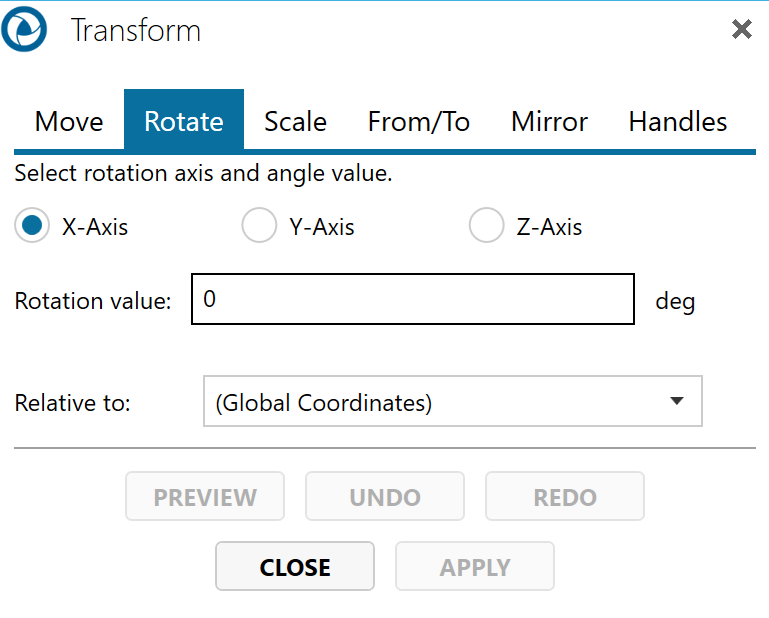Select the X-Axis radio button
The height and width of the screenshot is (618, 769).
tap(32, 227)
